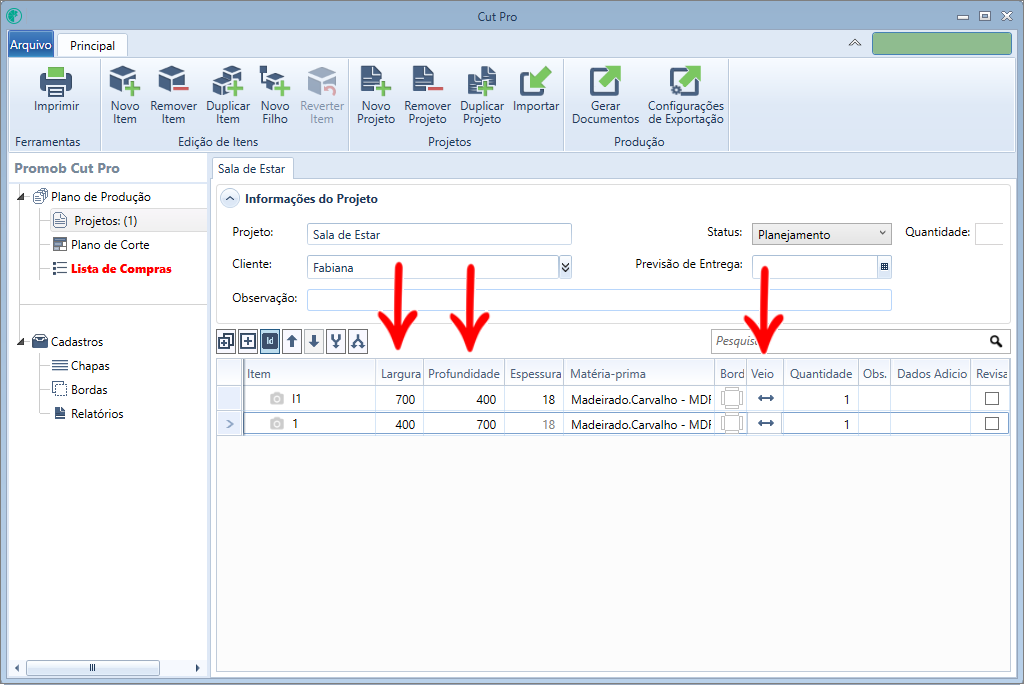Click the Projeto name input field

(439, 234)
